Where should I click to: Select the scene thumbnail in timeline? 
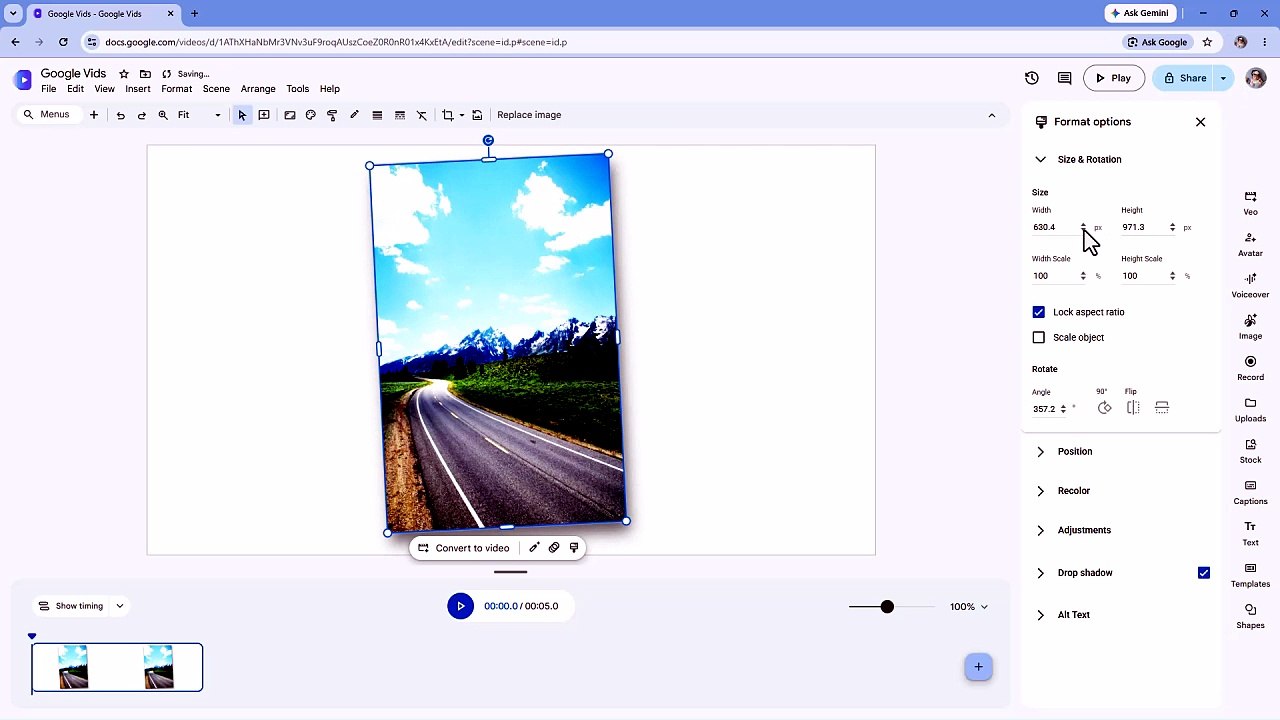coord(117,668)
